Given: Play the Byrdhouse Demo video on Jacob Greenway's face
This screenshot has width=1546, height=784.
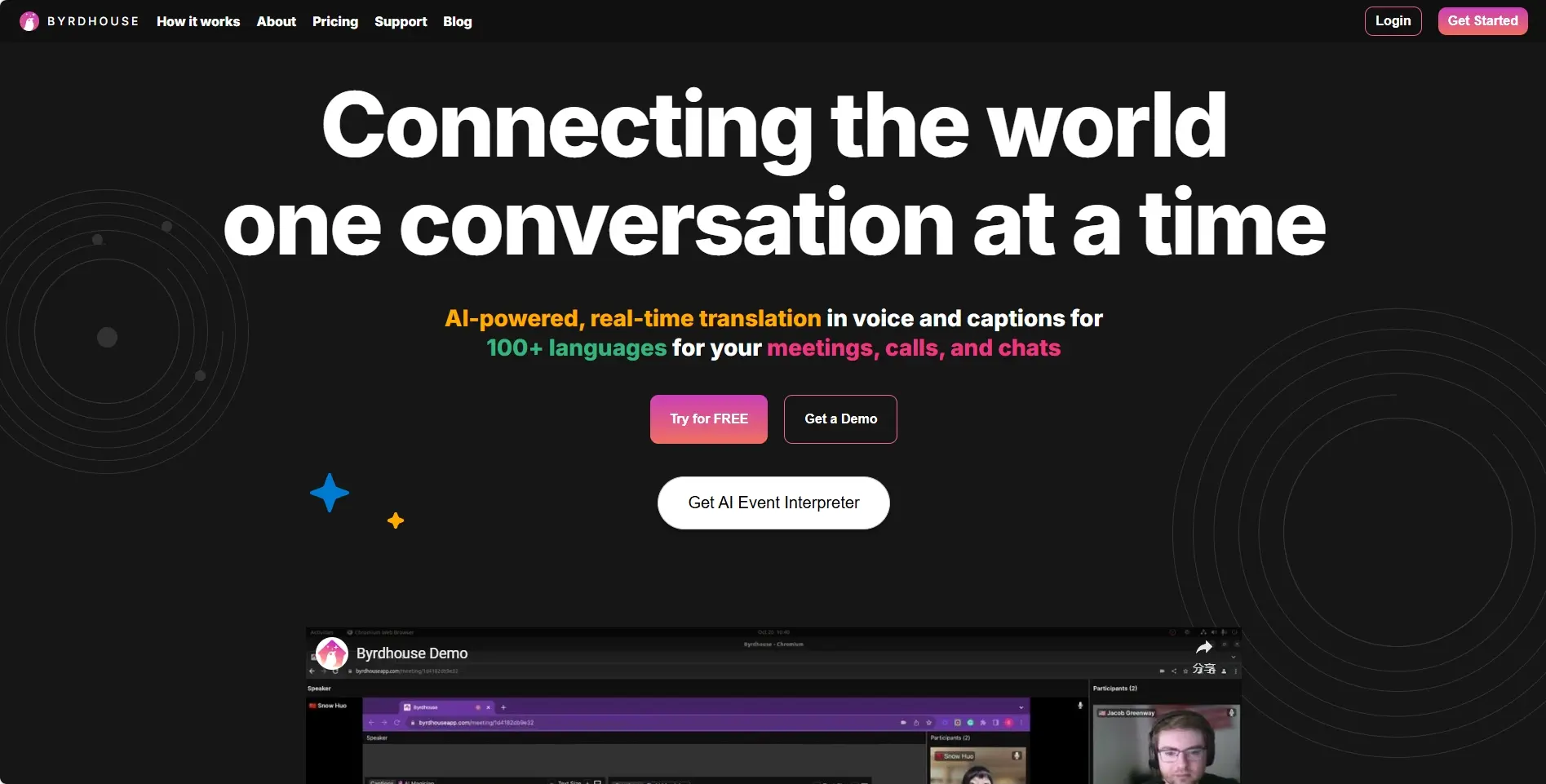Looking at the screenshot, I should (1181, 751).
